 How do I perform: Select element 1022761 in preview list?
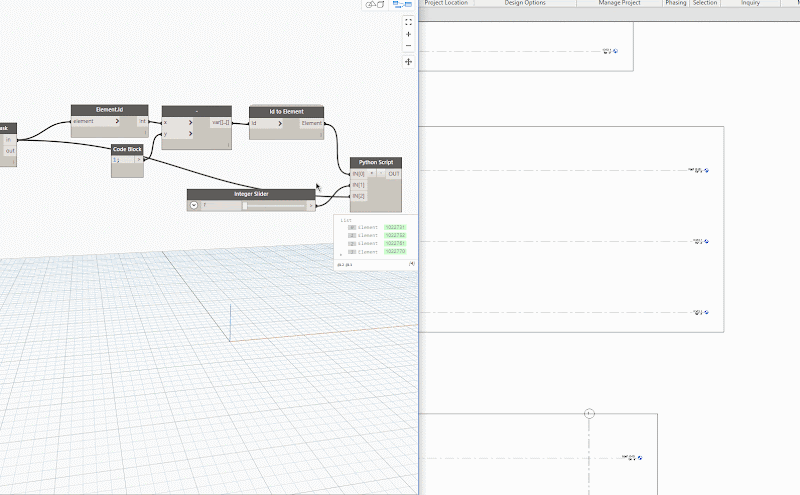tap(394, 243)
